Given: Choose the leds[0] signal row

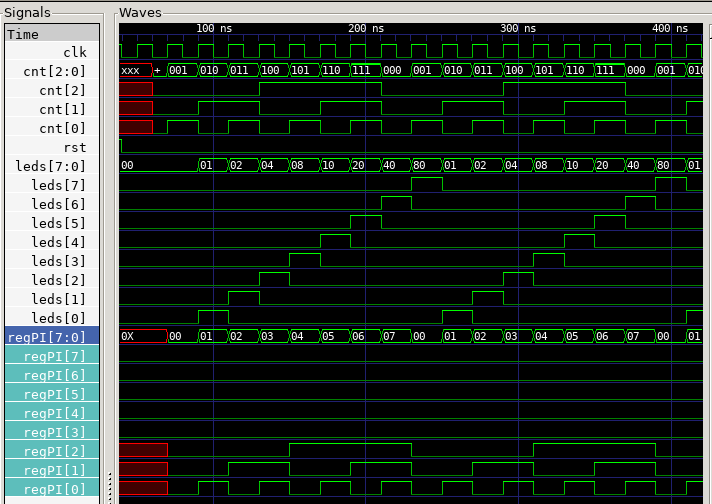Looking at the screenshot, I should (x=65, y=318).
